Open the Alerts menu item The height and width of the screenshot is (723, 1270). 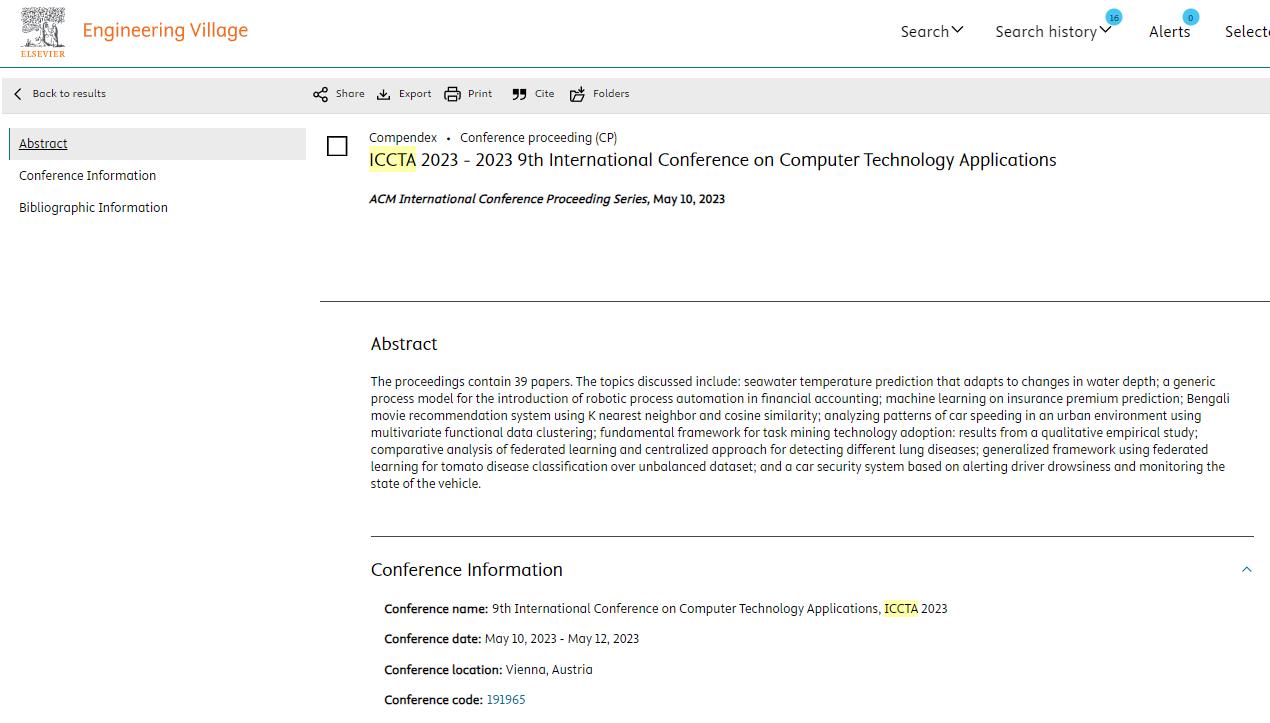[1168, 32]
